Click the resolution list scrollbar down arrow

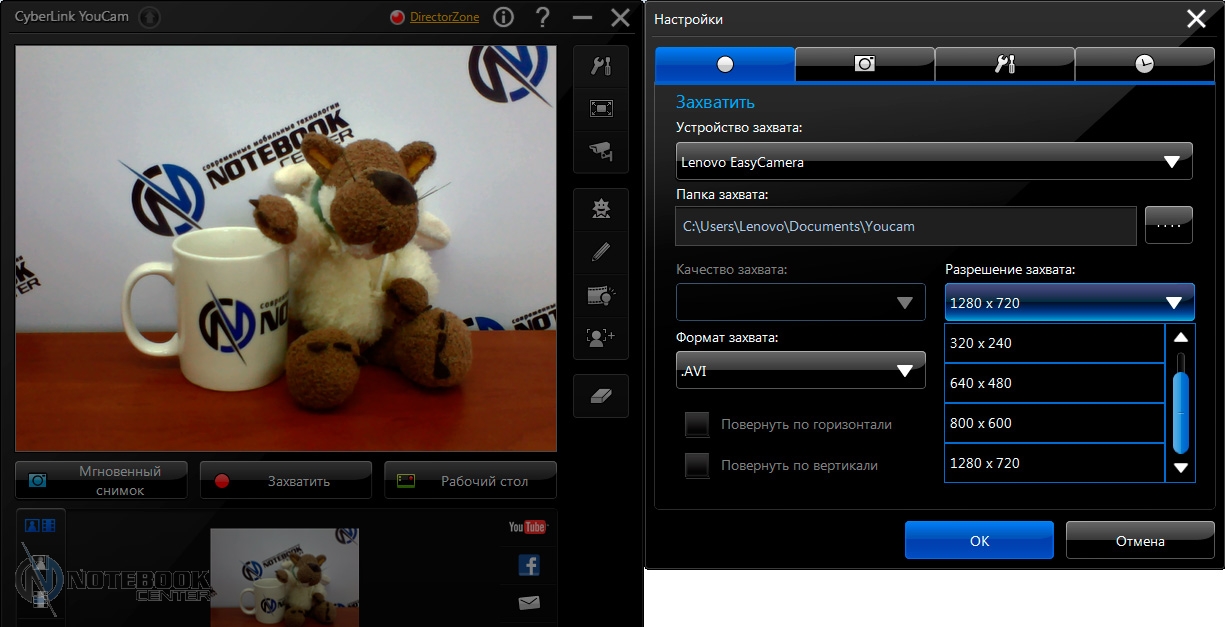point(1181,467)
